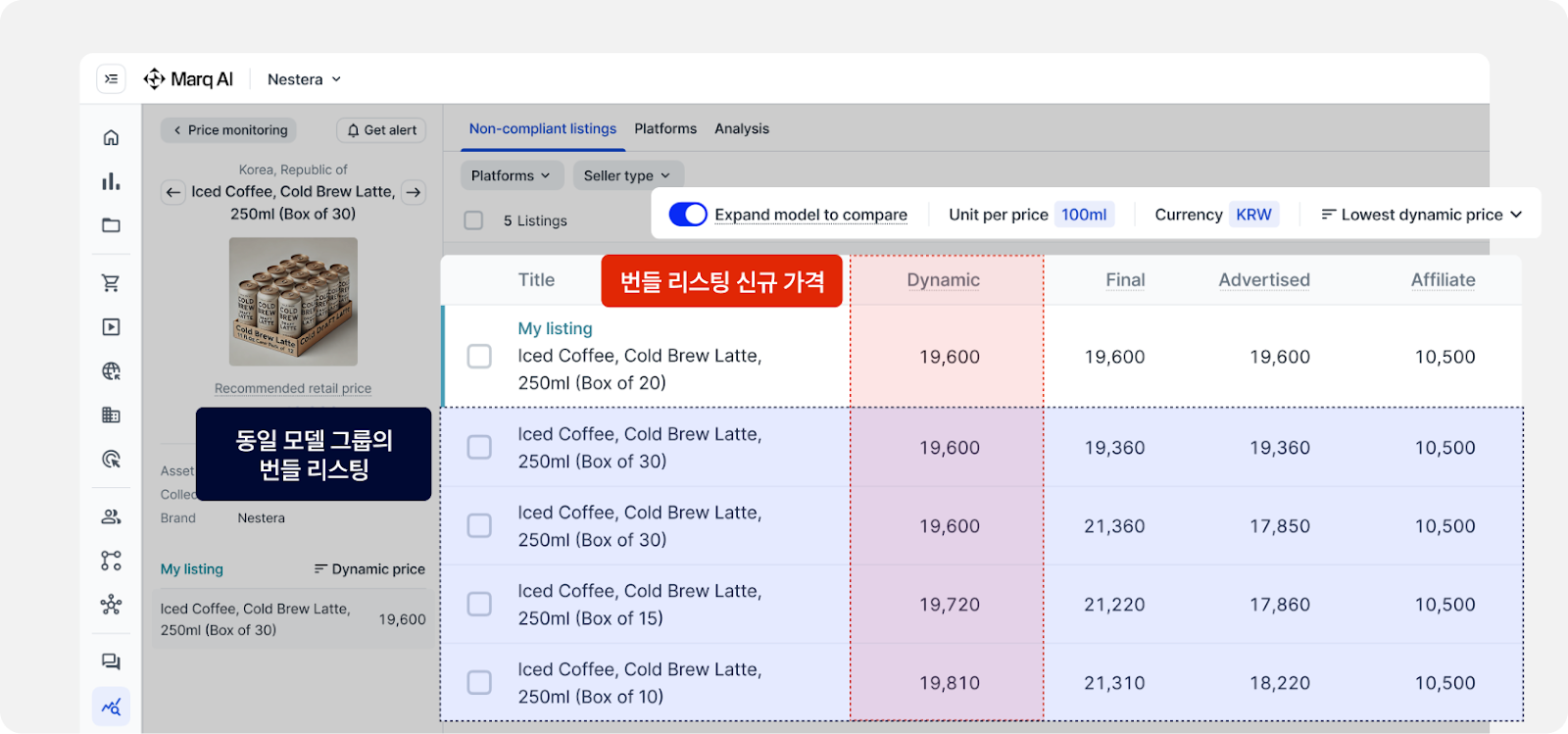Check the My listing Box of 20 row
The width and height of the screenshot is (1568, 734).
click(x=479, y=357)
